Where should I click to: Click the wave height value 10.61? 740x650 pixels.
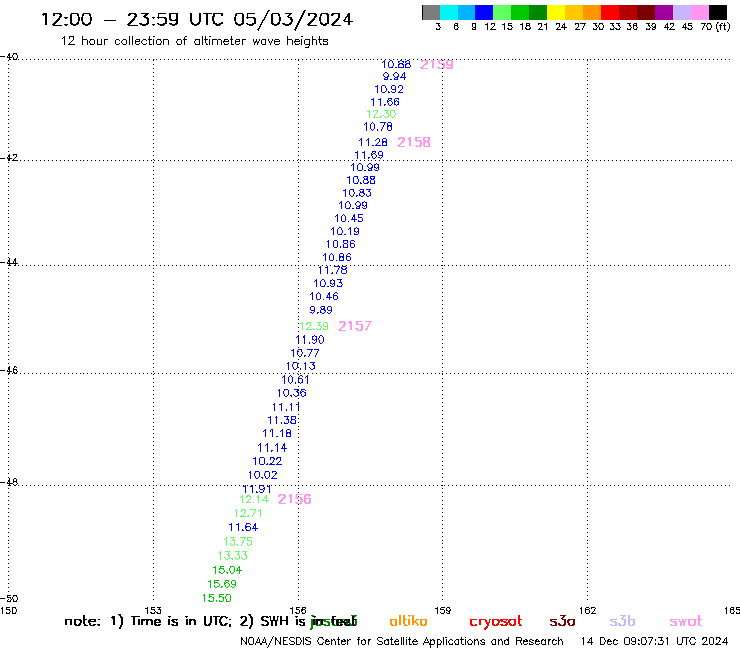[295, 380]
